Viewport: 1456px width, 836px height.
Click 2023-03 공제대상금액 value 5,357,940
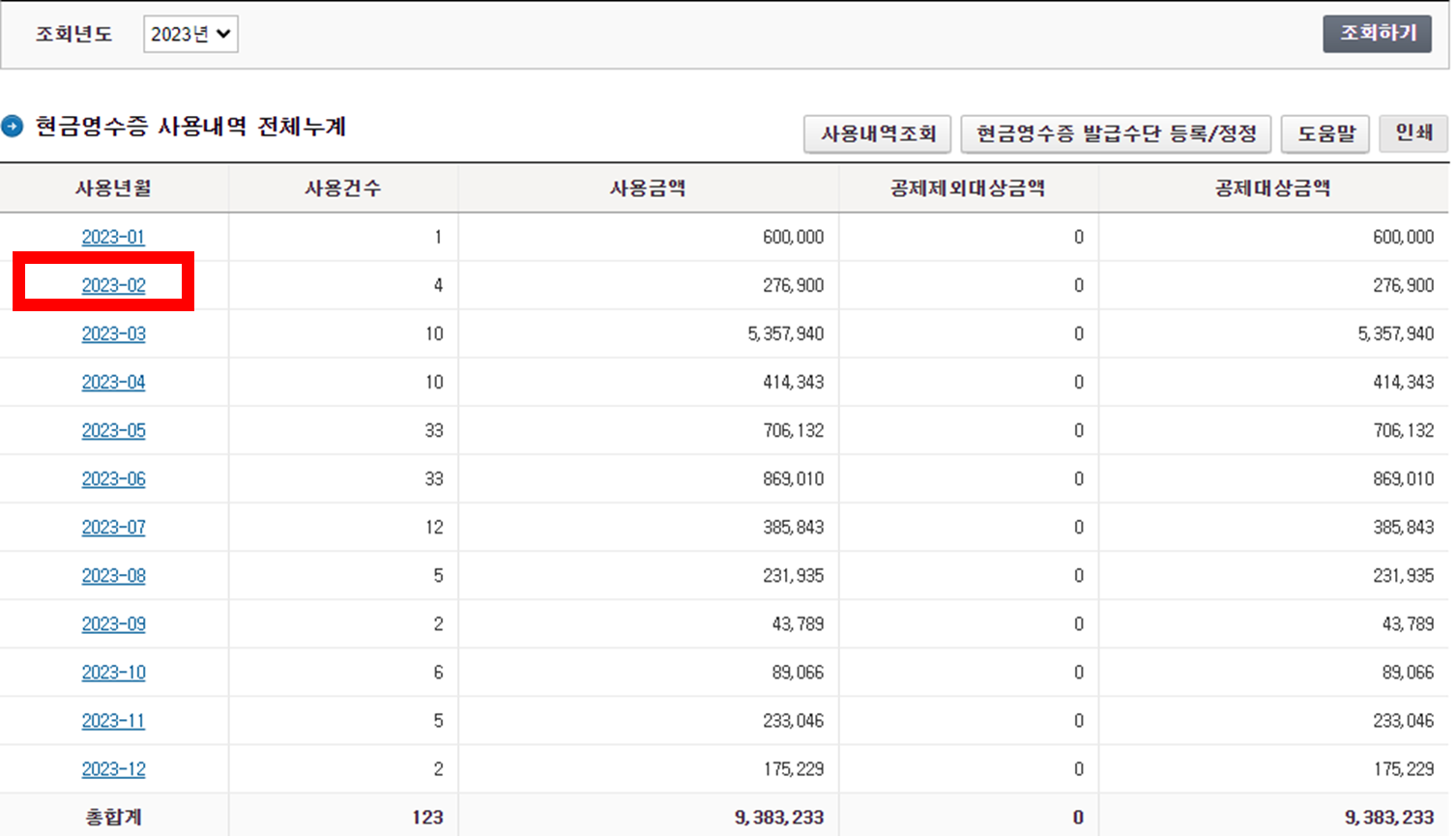point(1396,333)
